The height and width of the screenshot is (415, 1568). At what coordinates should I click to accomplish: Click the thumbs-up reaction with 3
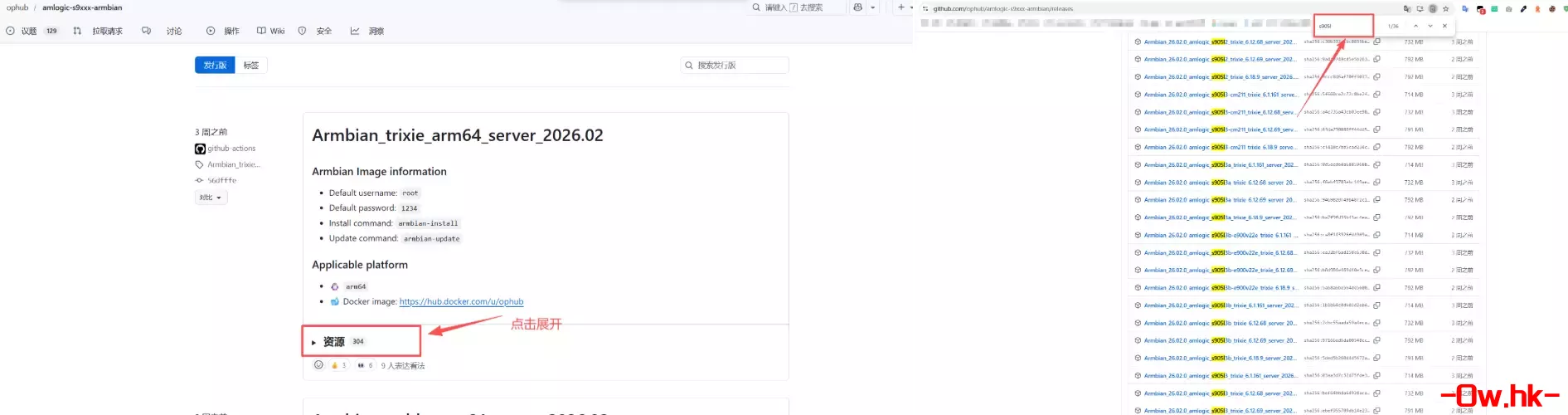[339, 365]
